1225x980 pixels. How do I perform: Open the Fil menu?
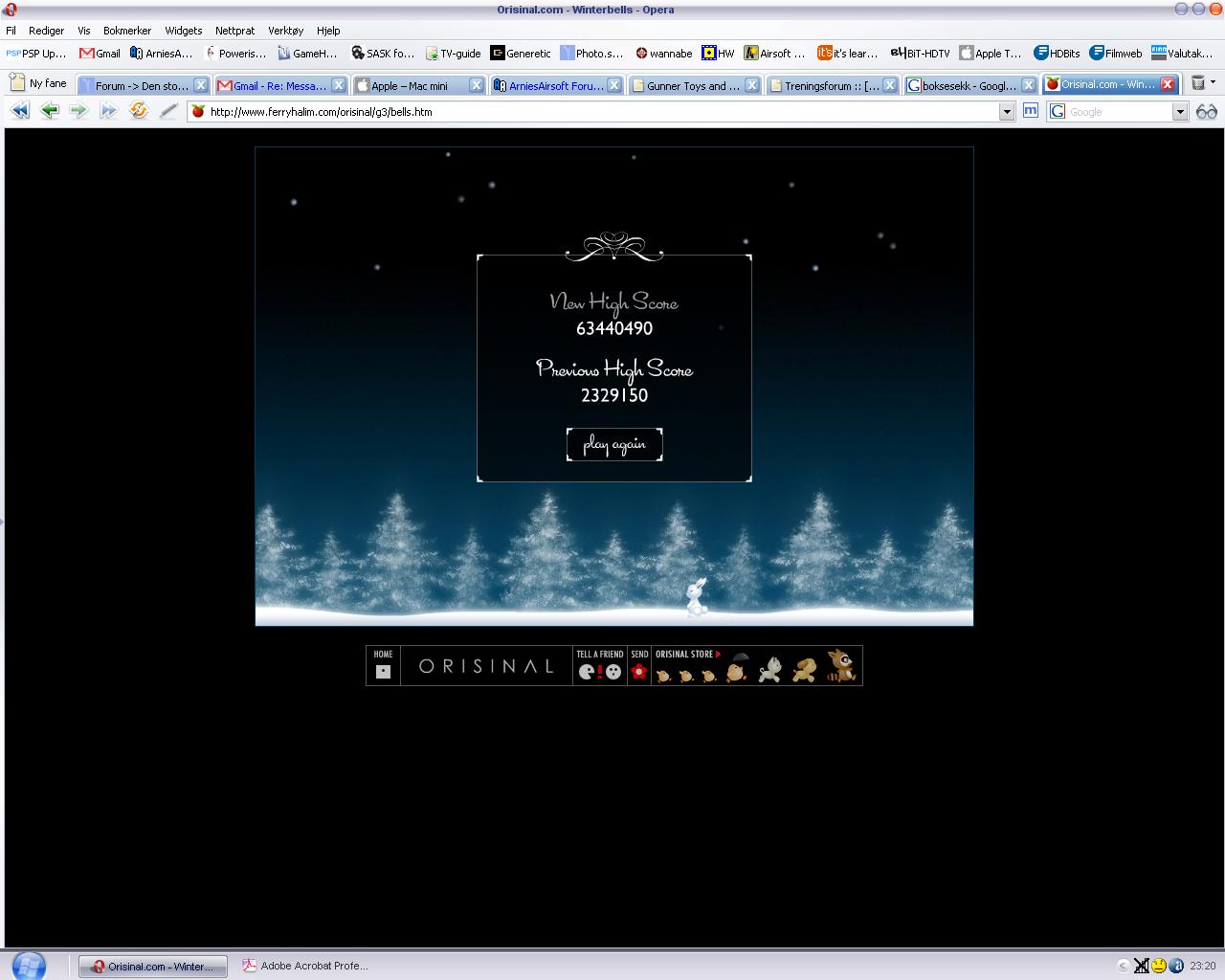[x=11, y=31]
